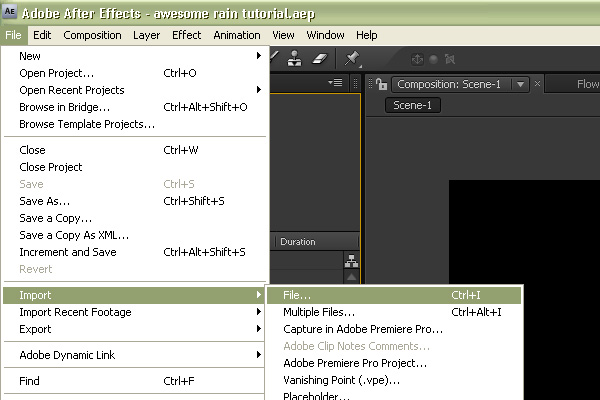Select the Clone Stamp tool
Screen dimensions: 600x400
pos(294,59)
